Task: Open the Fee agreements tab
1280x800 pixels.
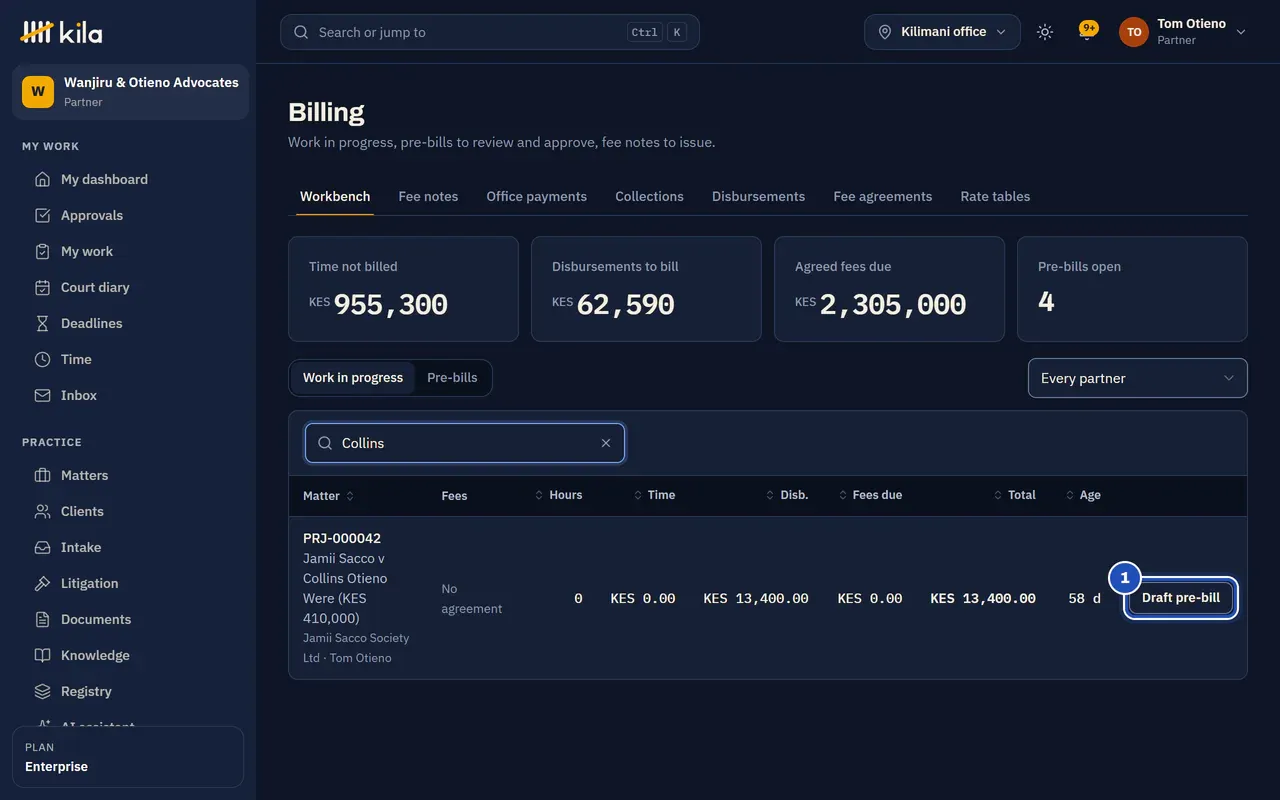Action: 882,197
